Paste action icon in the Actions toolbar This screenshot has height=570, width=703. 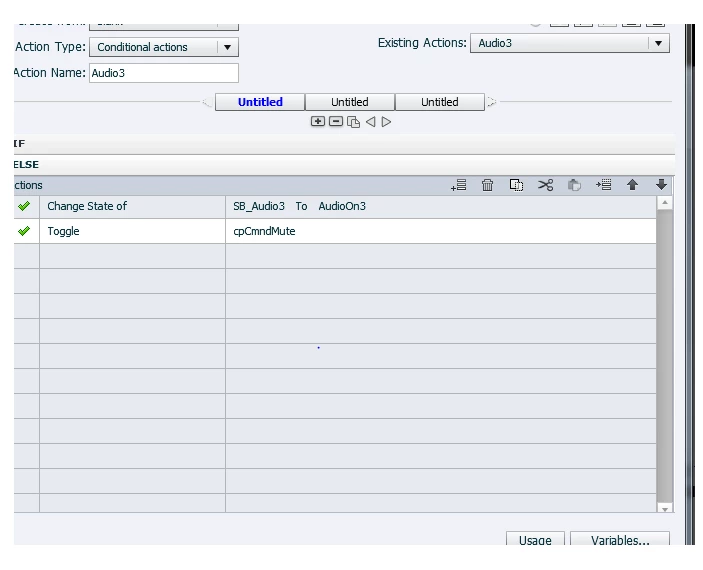[x=574, y=185]
